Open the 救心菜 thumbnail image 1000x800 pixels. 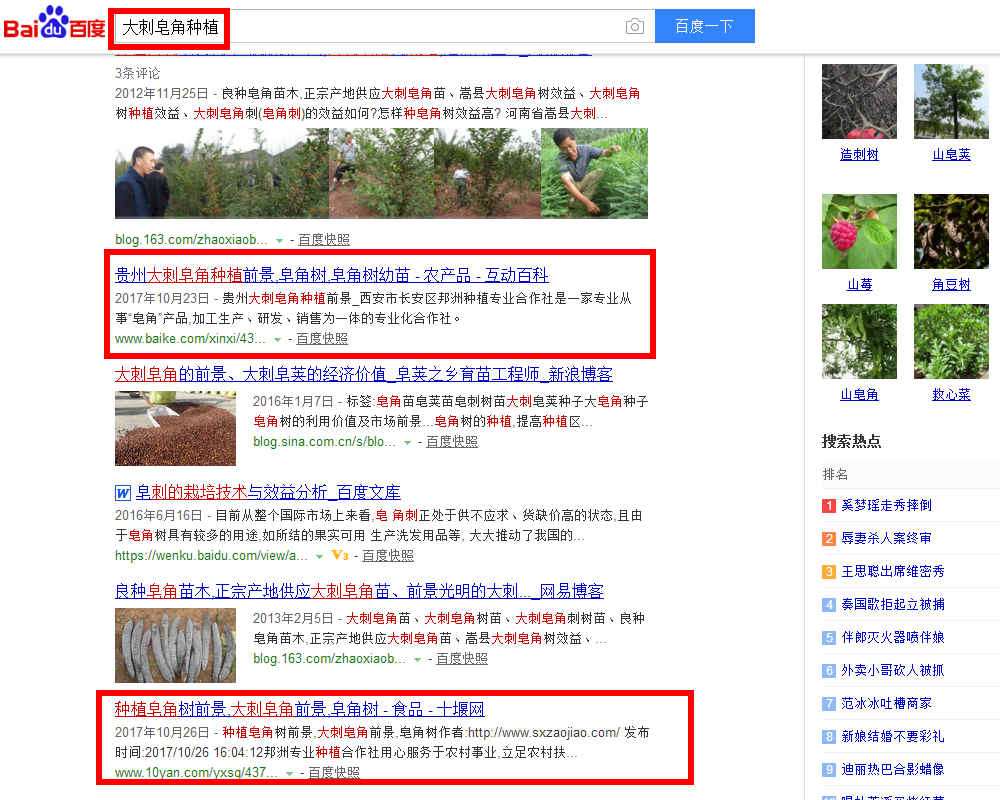(x=951, y=341)
